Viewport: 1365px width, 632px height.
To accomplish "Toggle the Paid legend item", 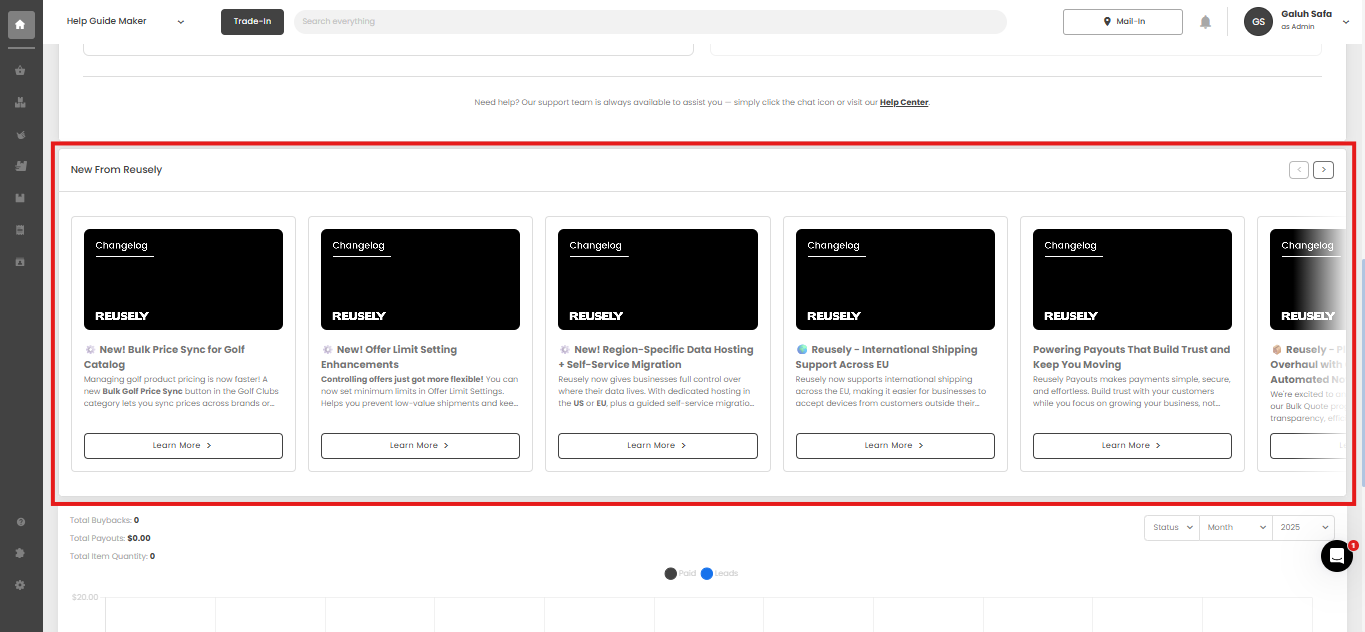I will (680, 573).
